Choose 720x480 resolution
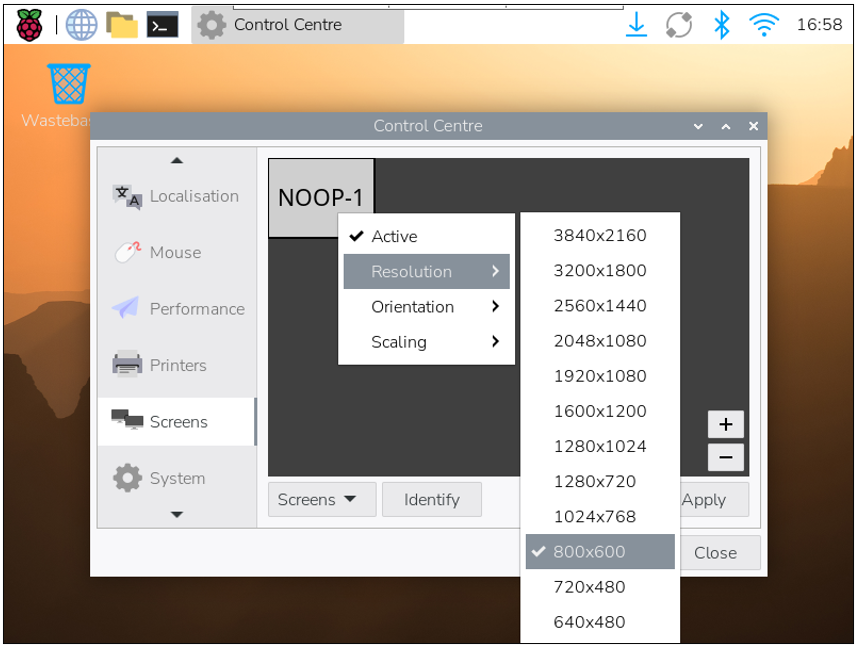The height and width of the screenshot is (649, 858). pyautogui.click(x=600, y=587)
